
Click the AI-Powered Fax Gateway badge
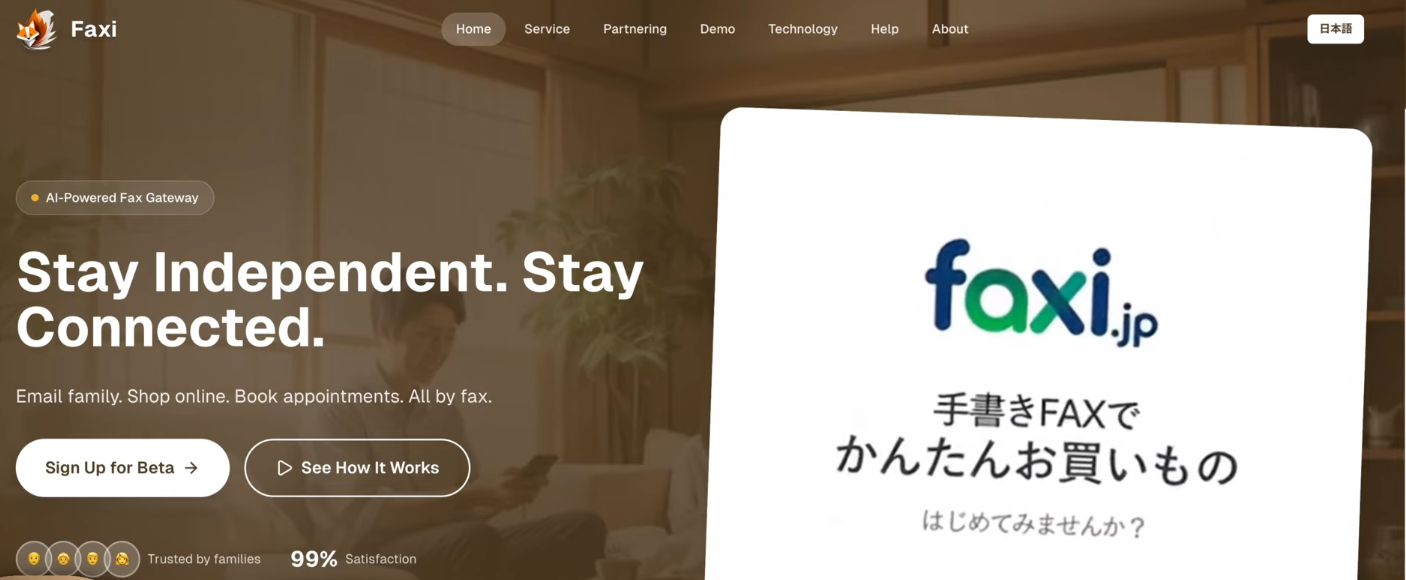pos(115,198)
